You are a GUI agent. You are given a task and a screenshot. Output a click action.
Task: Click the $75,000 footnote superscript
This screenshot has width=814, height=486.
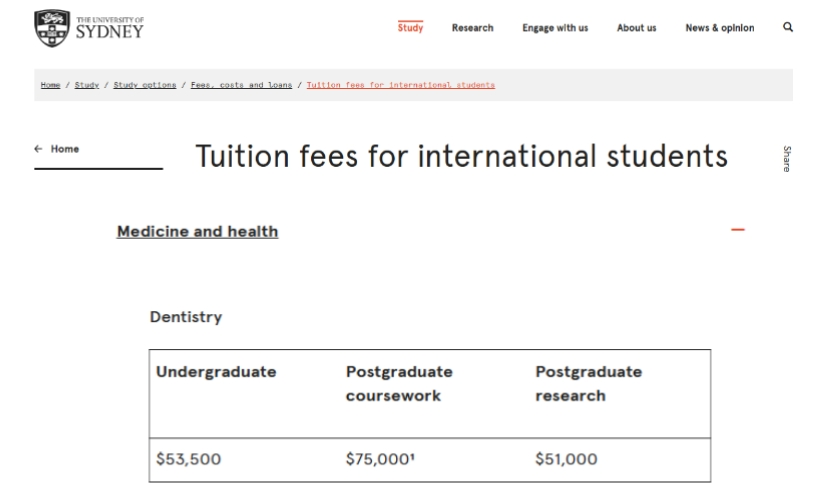click(413, 455)
